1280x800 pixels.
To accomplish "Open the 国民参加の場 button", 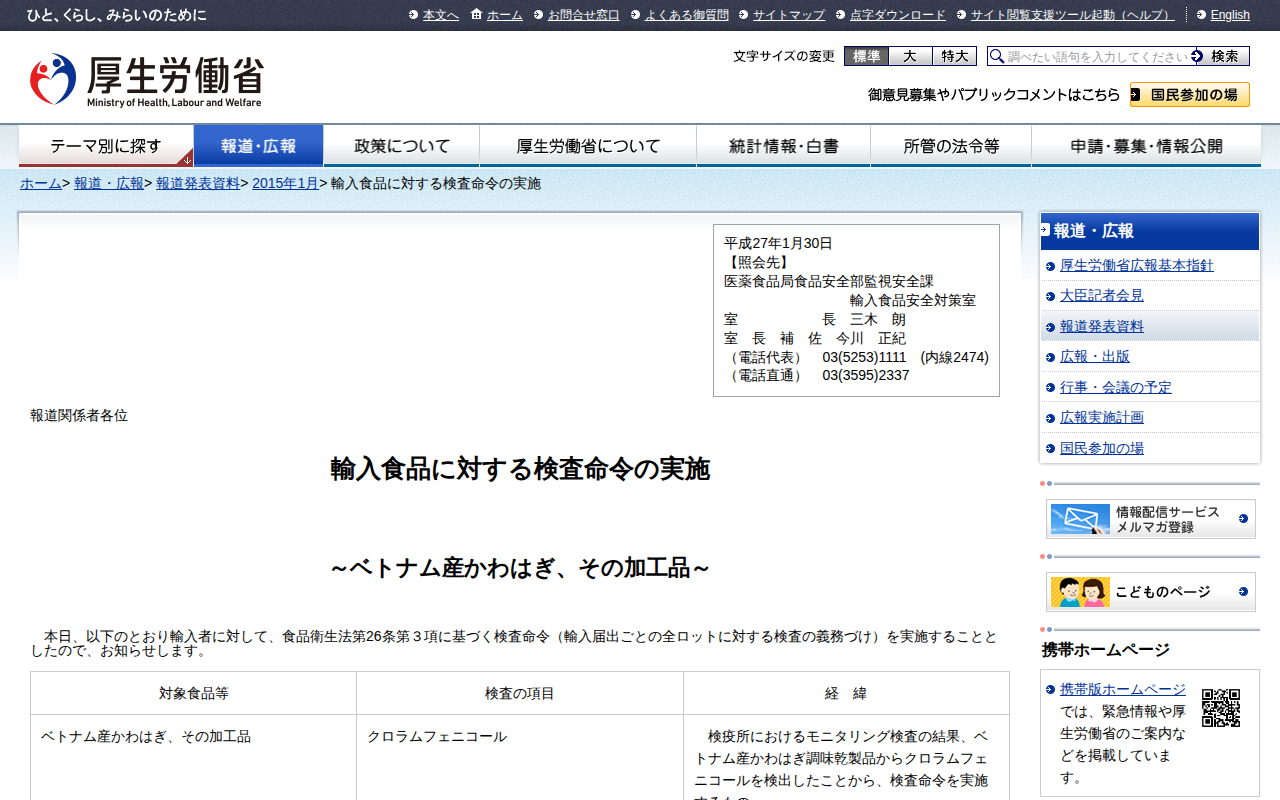I will click(x=1189, y=95).
